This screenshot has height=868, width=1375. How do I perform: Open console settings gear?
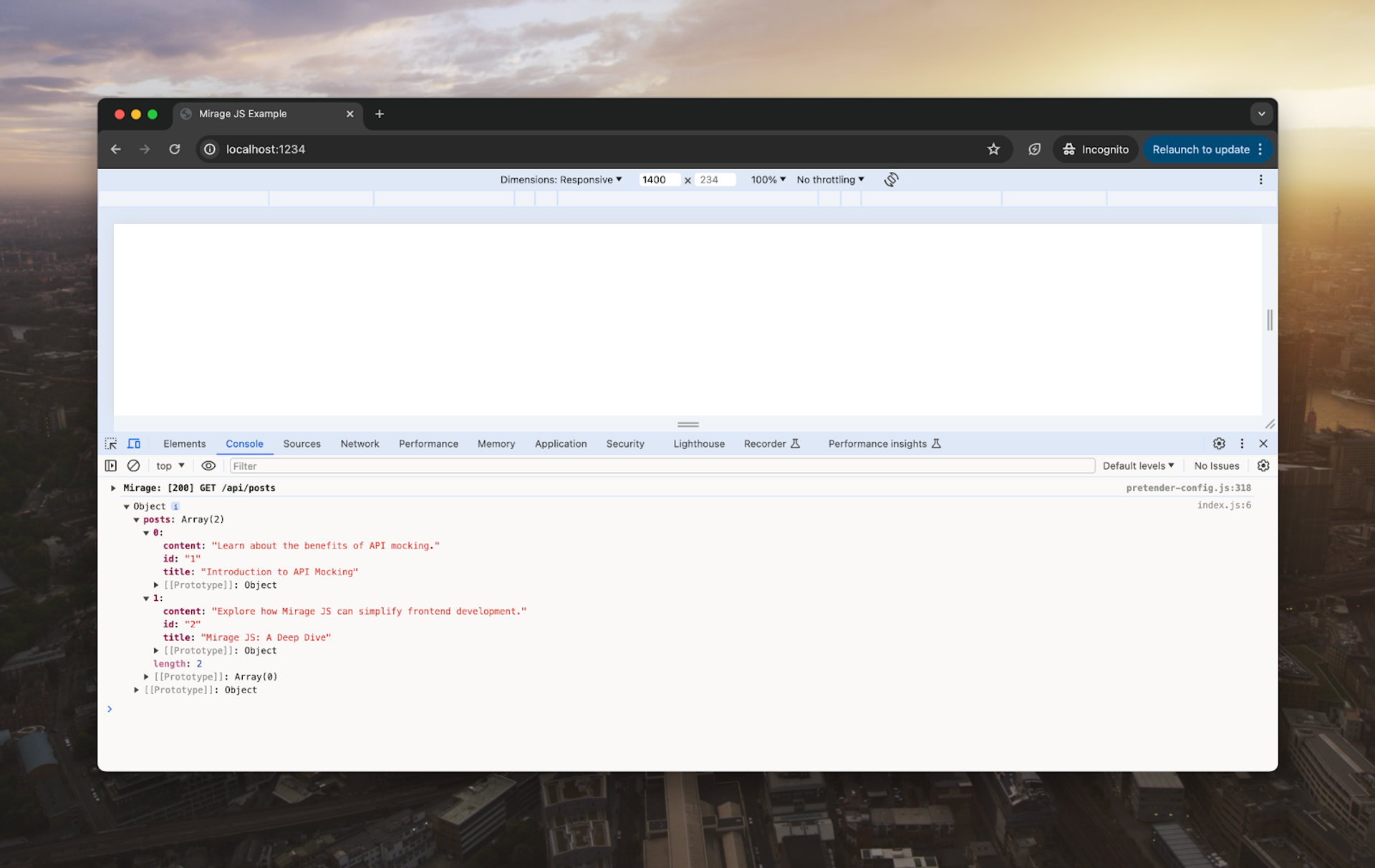[x=1263, y=466]
